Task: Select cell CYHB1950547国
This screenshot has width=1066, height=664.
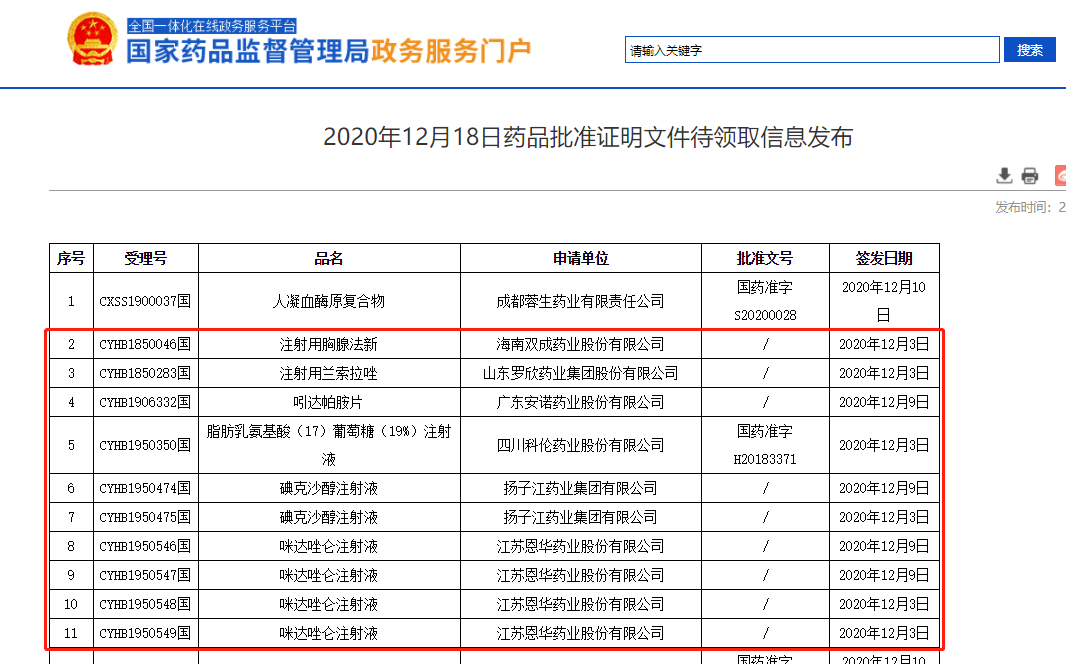Action: pyautogui.click(x=145, y=575)
